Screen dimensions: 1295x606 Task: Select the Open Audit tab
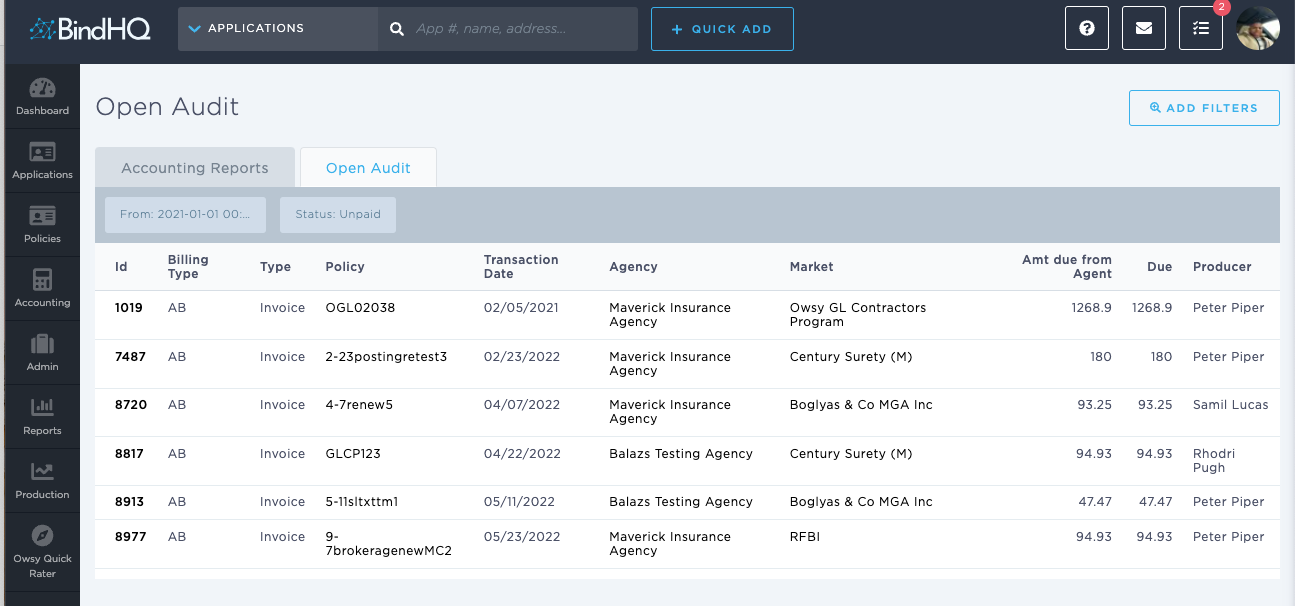[x=368, y=168]
